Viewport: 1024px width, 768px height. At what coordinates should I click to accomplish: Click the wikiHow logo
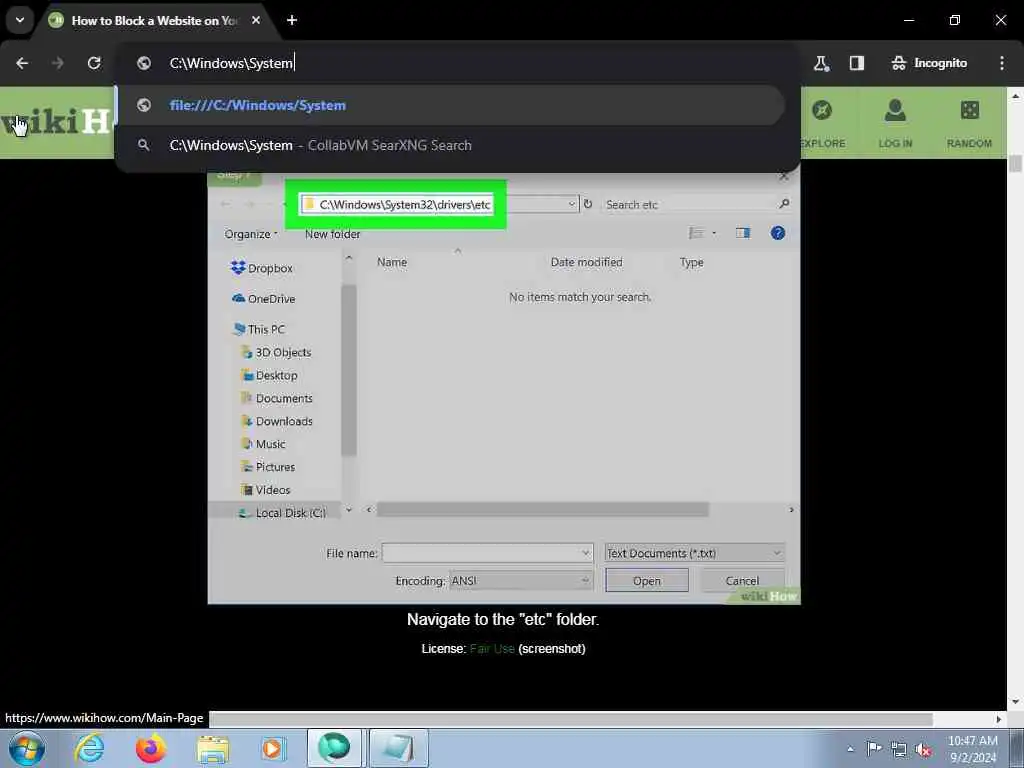point(56,121)
